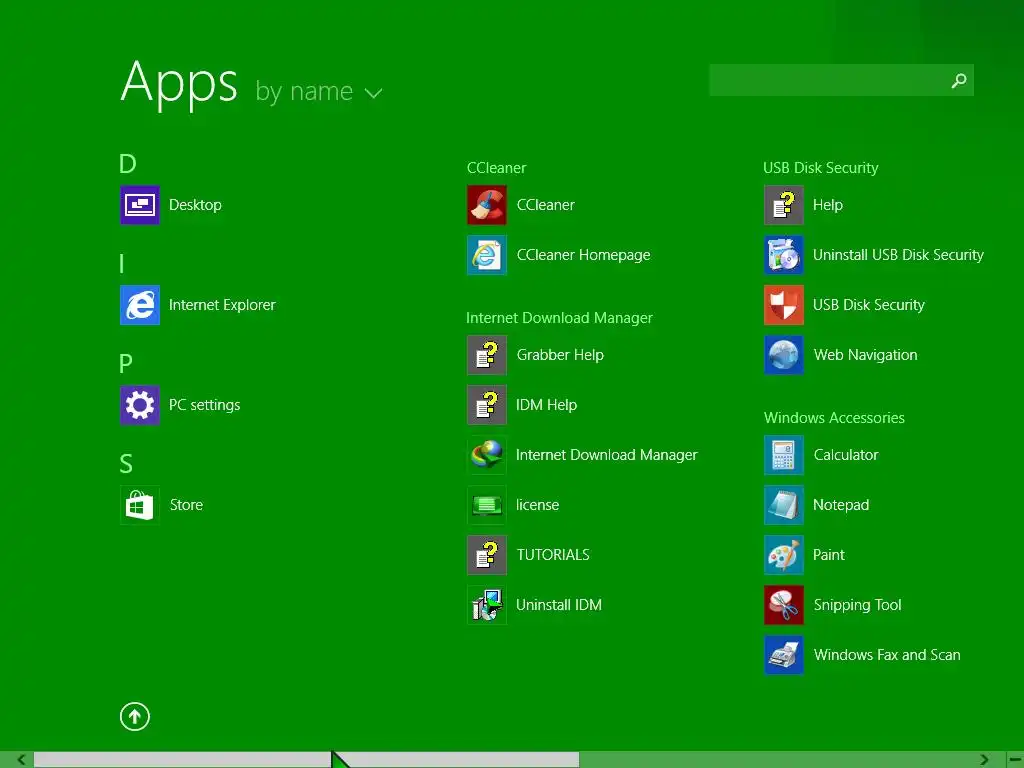Click the letter I section header
The height and width of the screenshot is (768, 1024).
pos(121,264)
